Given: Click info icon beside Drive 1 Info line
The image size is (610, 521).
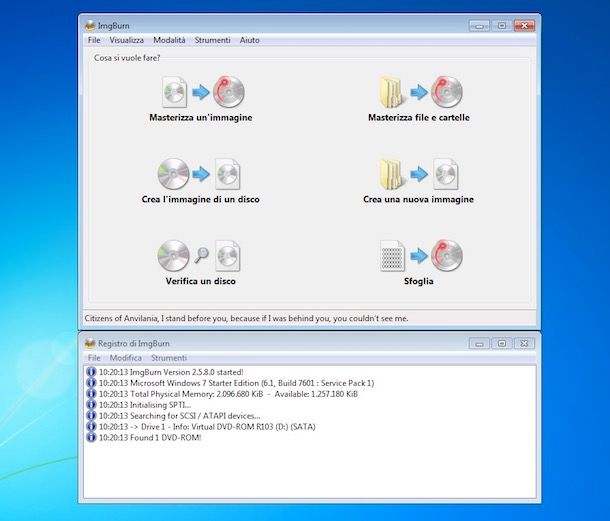Looking at the screenshot, I should click(x=91, y=426).
